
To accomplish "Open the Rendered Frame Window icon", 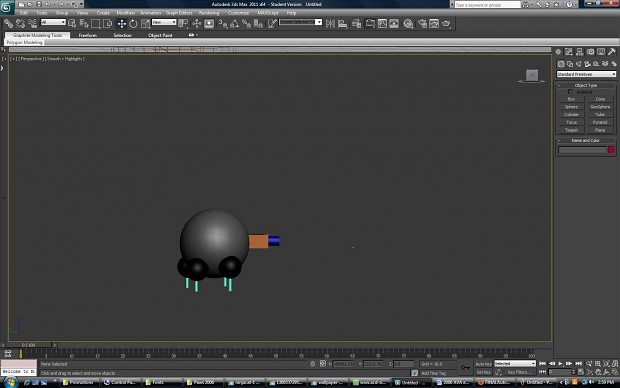I will click(x=434, y=24).
